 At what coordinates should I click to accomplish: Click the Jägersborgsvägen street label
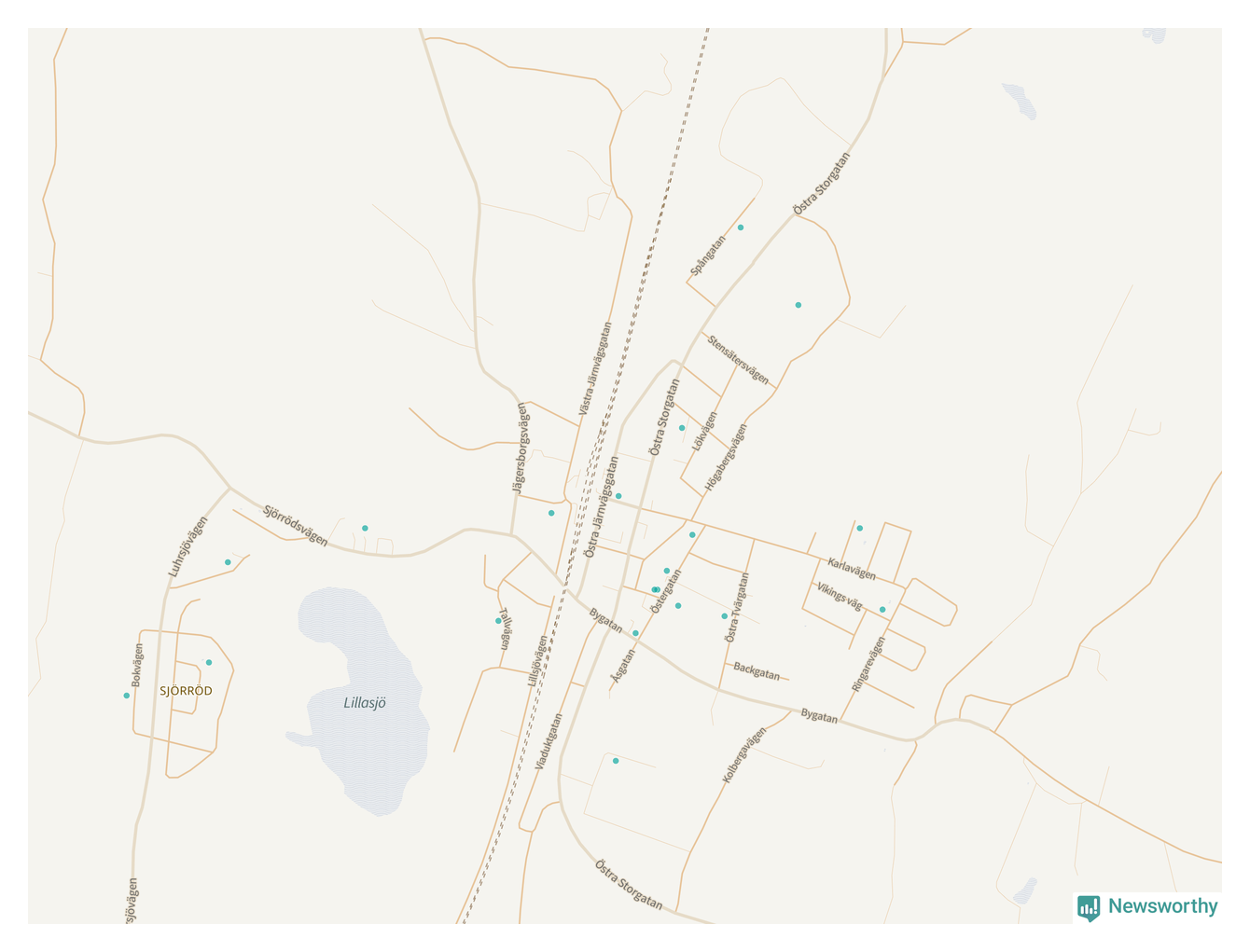[521, 448]
